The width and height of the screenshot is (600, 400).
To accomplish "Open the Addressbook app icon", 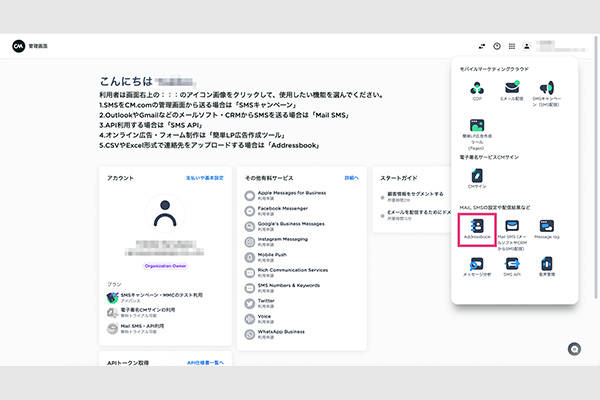I will click(x=476, y=227).
